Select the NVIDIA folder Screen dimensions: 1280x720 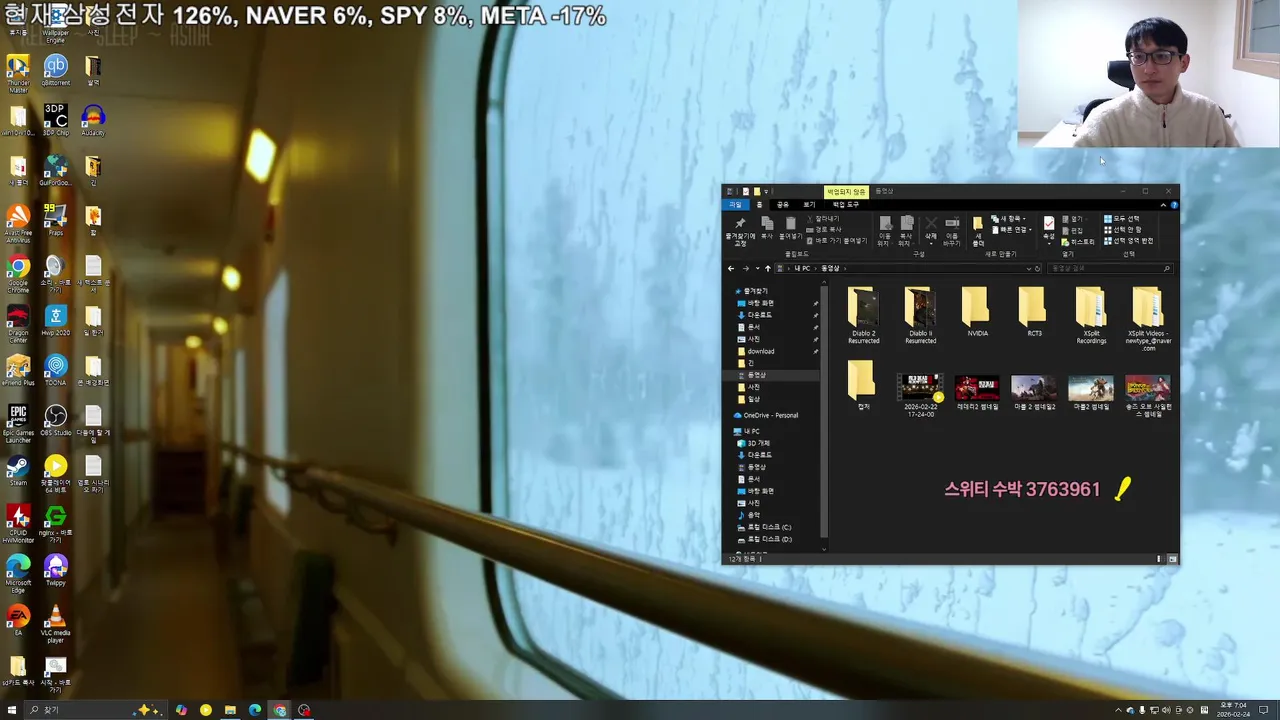pyautogui.click(x=977, y=312)
